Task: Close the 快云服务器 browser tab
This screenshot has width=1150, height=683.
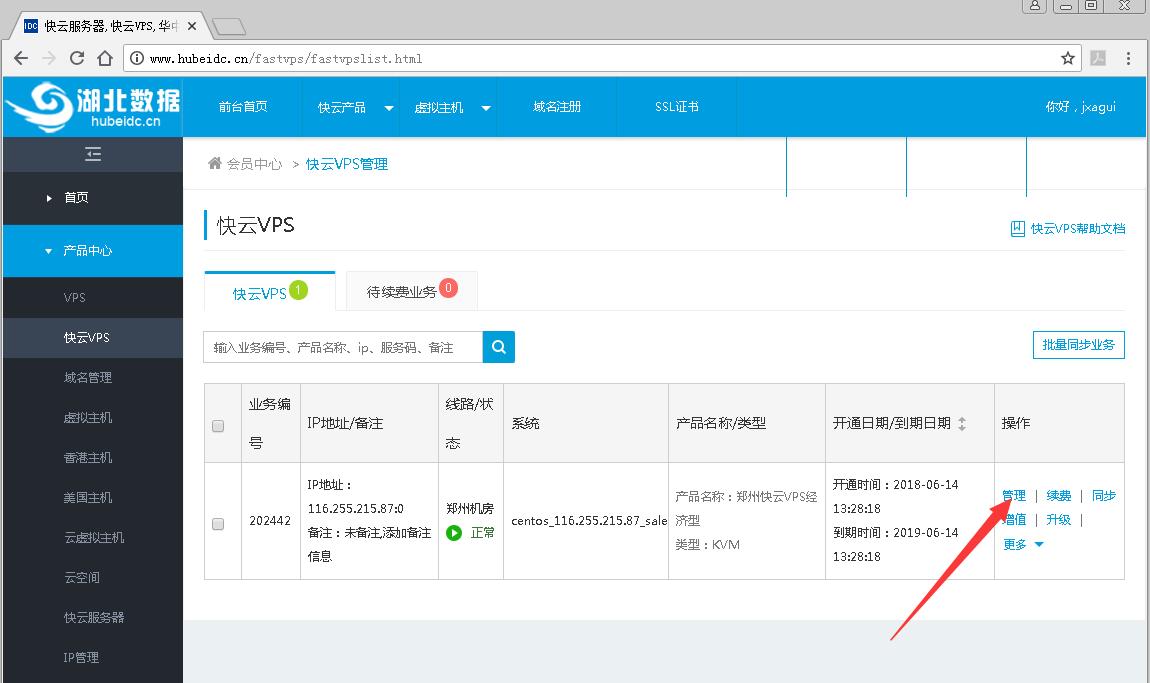Action: [191, 26]
